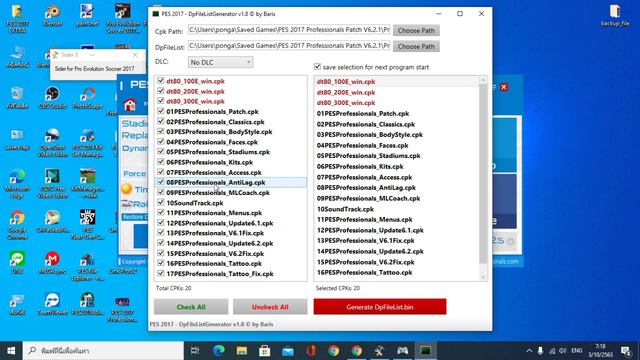Uncheck 01PESProfessionals_Patch.cpk checkbox
Image resolution: width=640 pixels, height=360 pixels.
(x=160, y=111)
